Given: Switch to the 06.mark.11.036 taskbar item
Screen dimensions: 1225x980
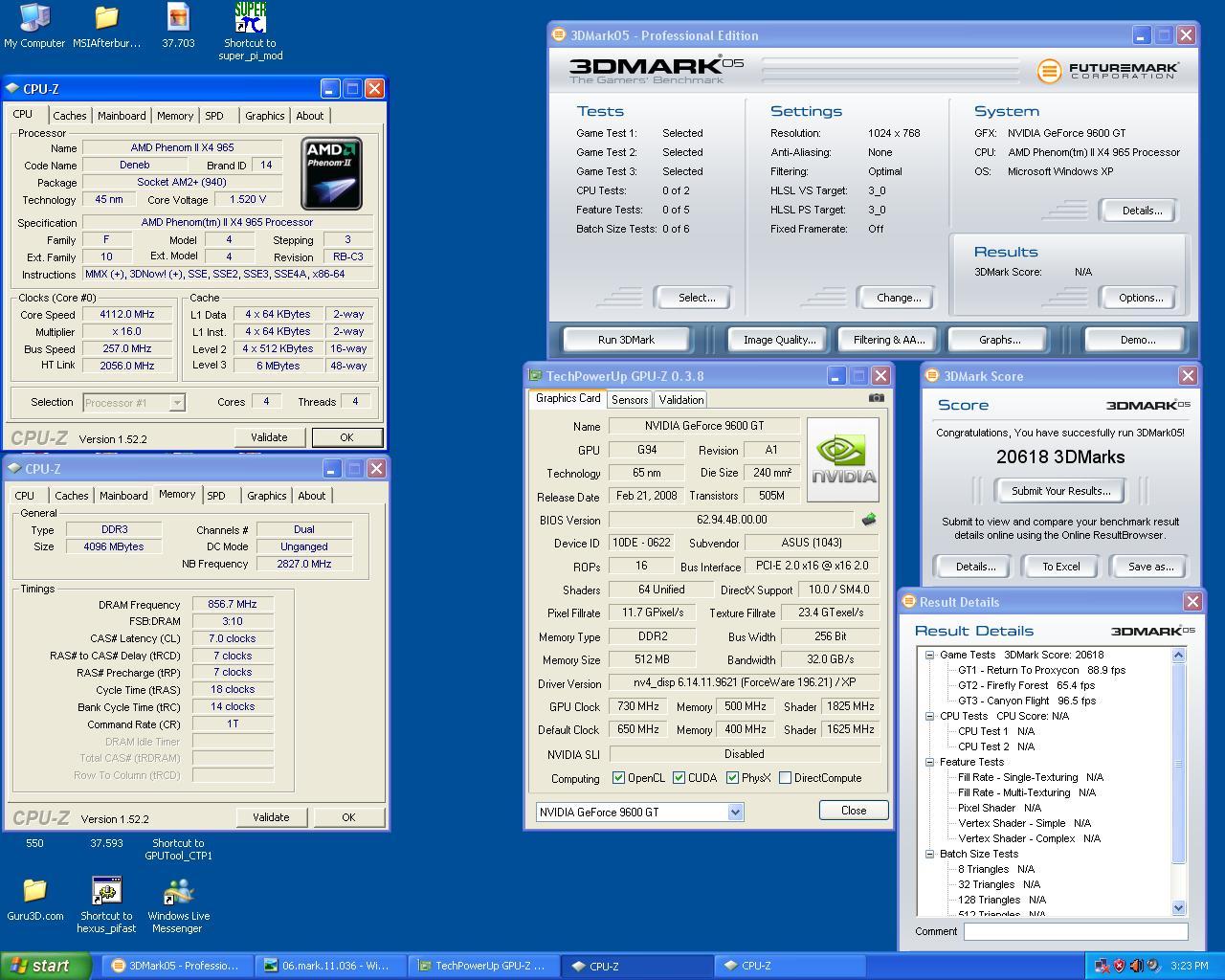Looking at the screenshot, I should coord(332,966).
